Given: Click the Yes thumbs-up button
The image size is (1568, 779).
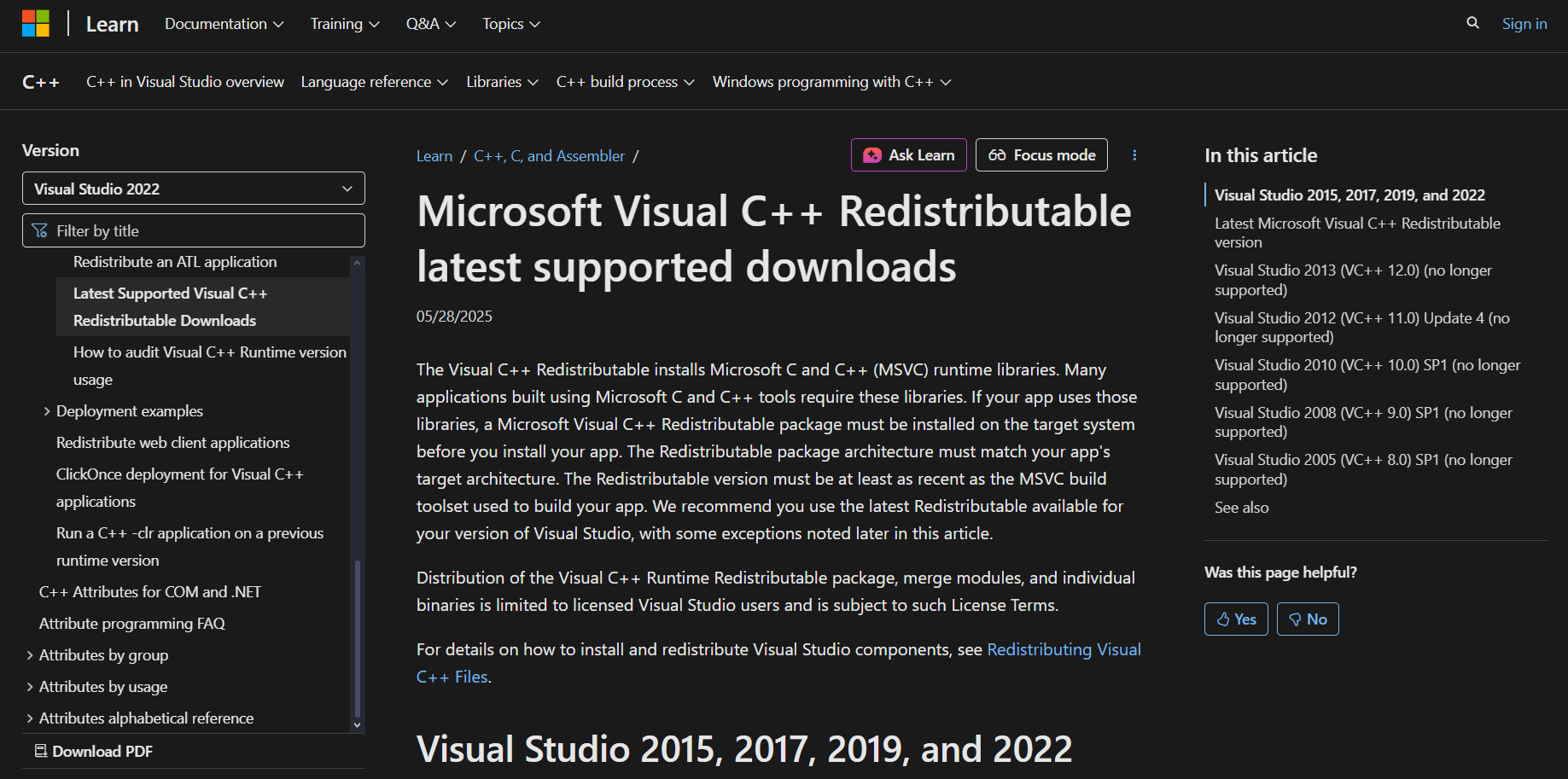Looking at the screenshot, I should 1236,619.
